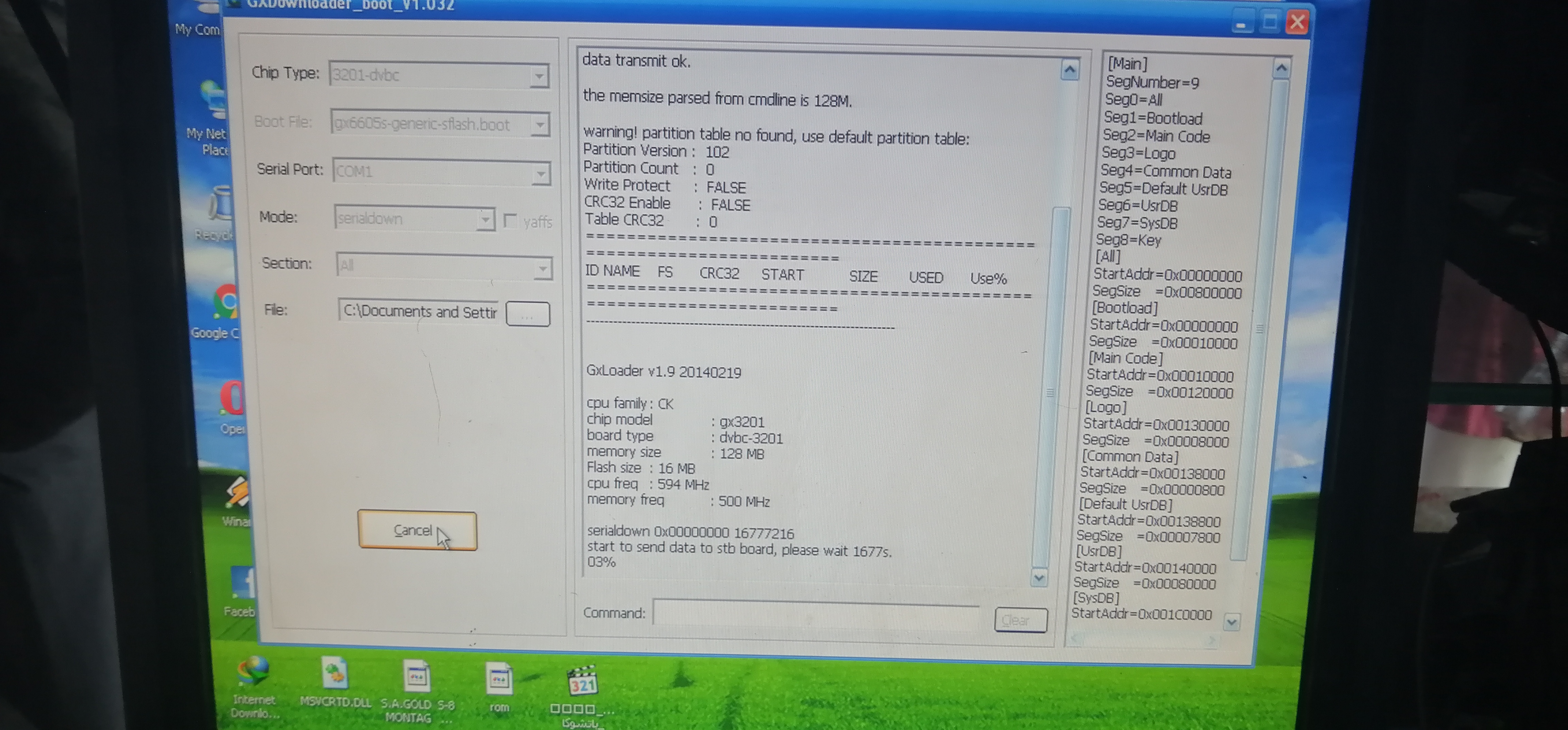
Task: Click the segment list scrollbar thumb
Action: pyautogui.click(x=1259, y=320)
